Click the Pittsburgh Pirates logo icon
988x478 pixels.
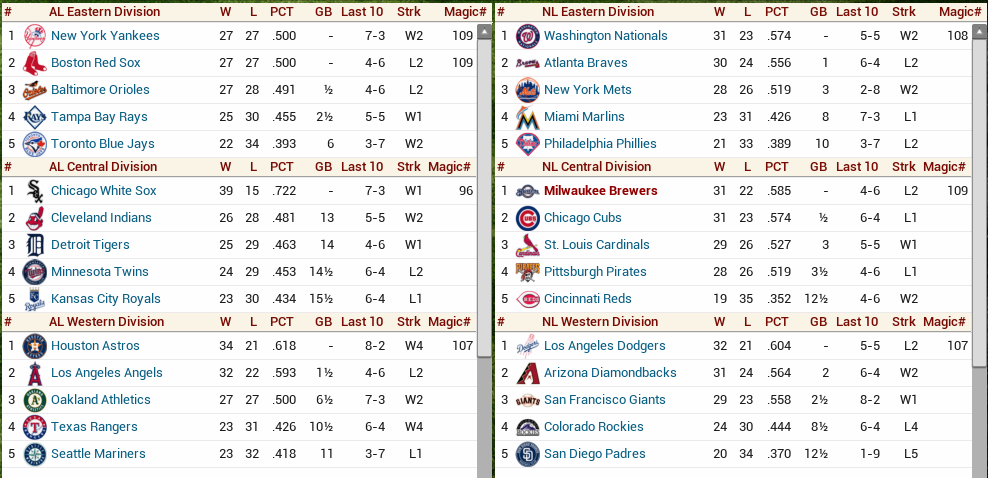coord(527,272)
